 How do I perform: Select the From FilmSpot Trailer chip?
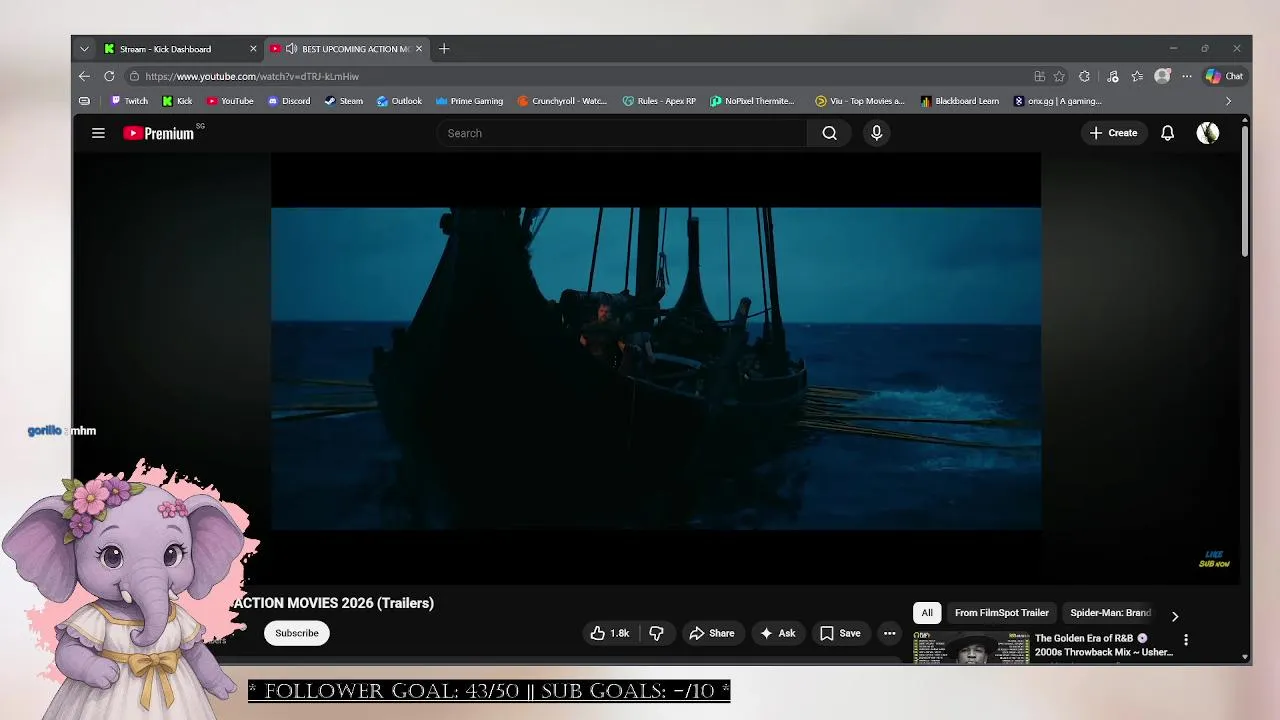[1001, 613]
